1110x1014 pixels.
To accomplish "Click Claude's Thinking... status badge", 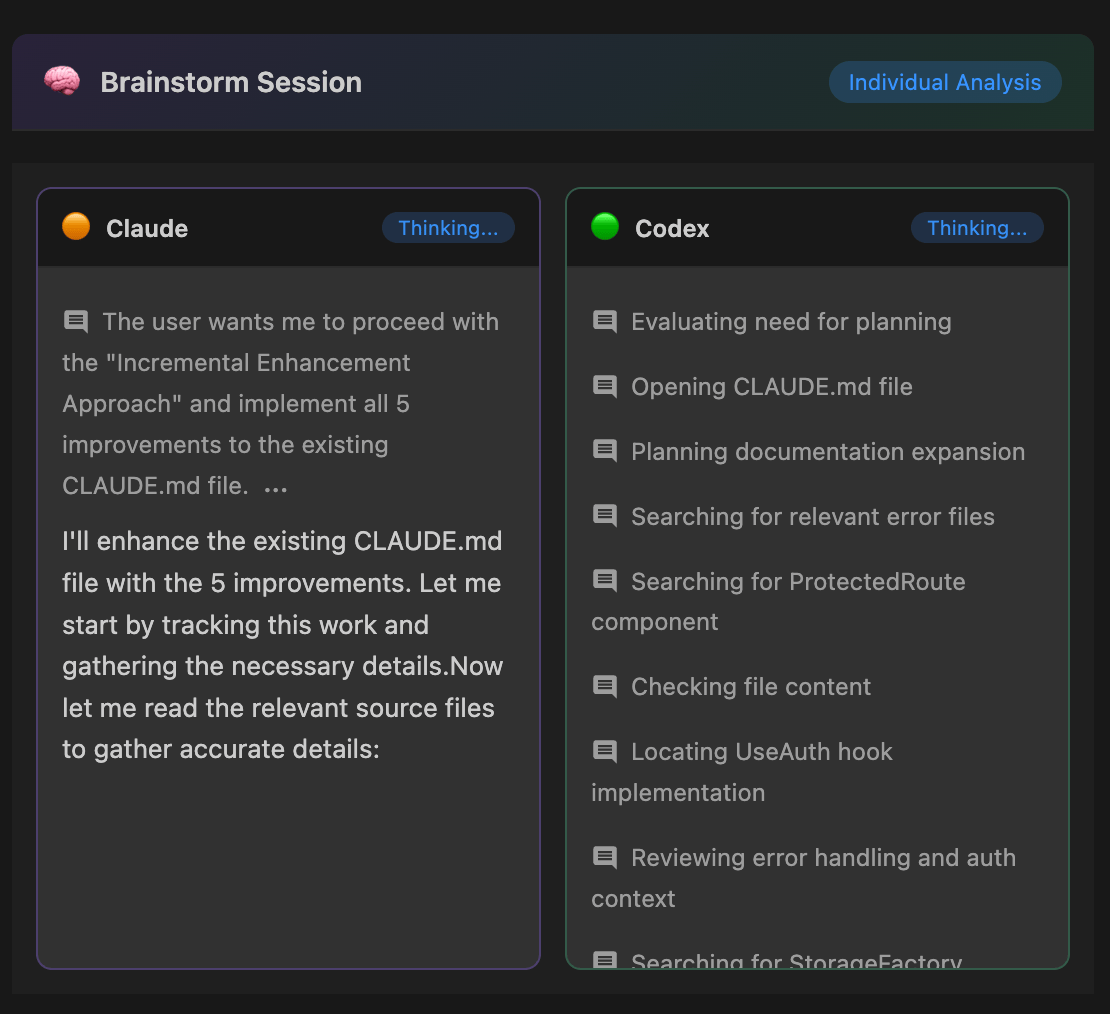I will click(x=448, y=228).
